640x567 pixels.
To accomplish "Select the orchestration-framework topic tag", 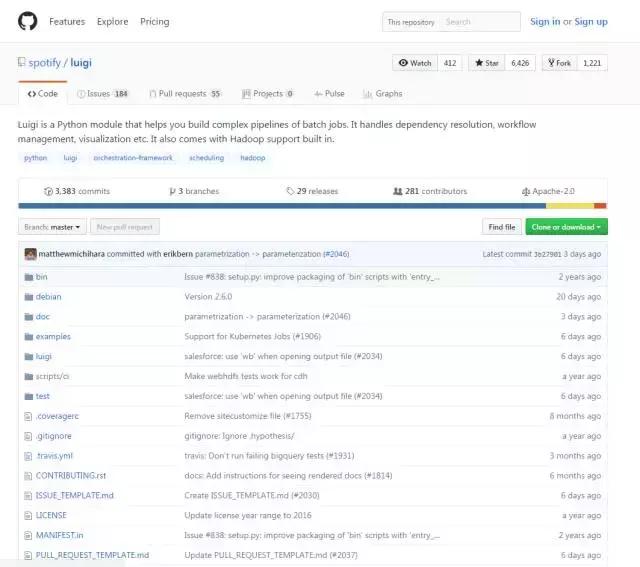I will pos(133,158).
